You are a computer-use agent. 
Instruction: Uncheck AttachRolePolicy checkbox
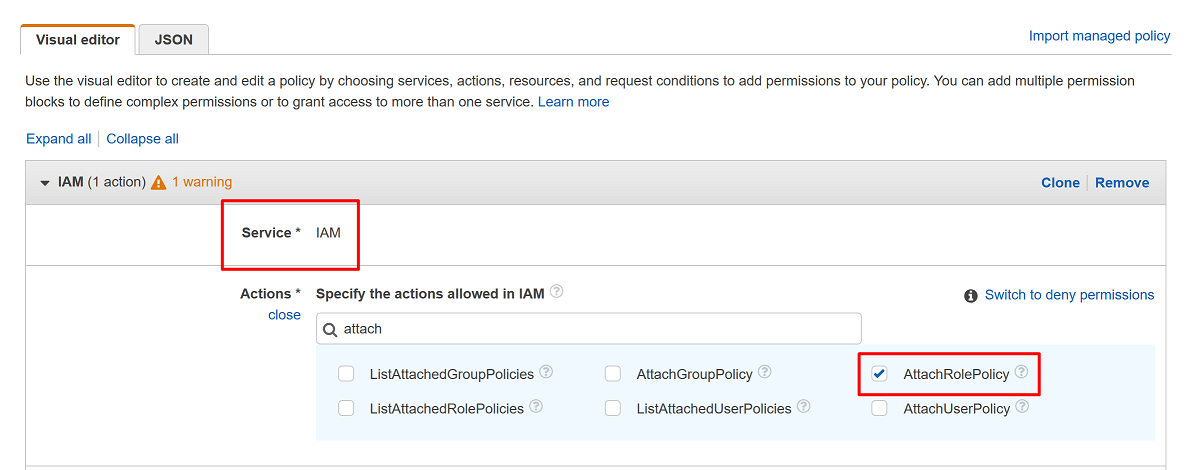pyautogui.click(x=879, y=374)
